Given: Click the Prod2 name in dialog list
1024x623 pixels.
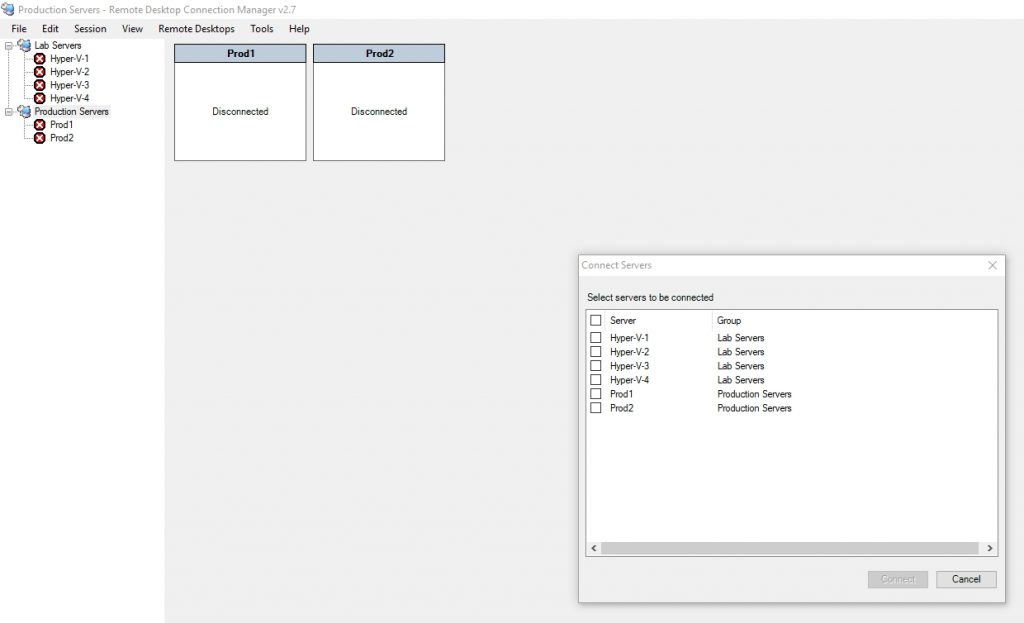Looking at the screenshot, I should [x=621, y=408].
